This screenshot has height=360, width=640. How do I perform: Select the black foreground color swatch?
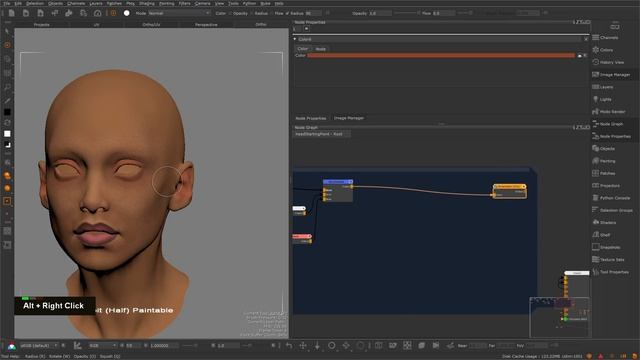point(7,112)
